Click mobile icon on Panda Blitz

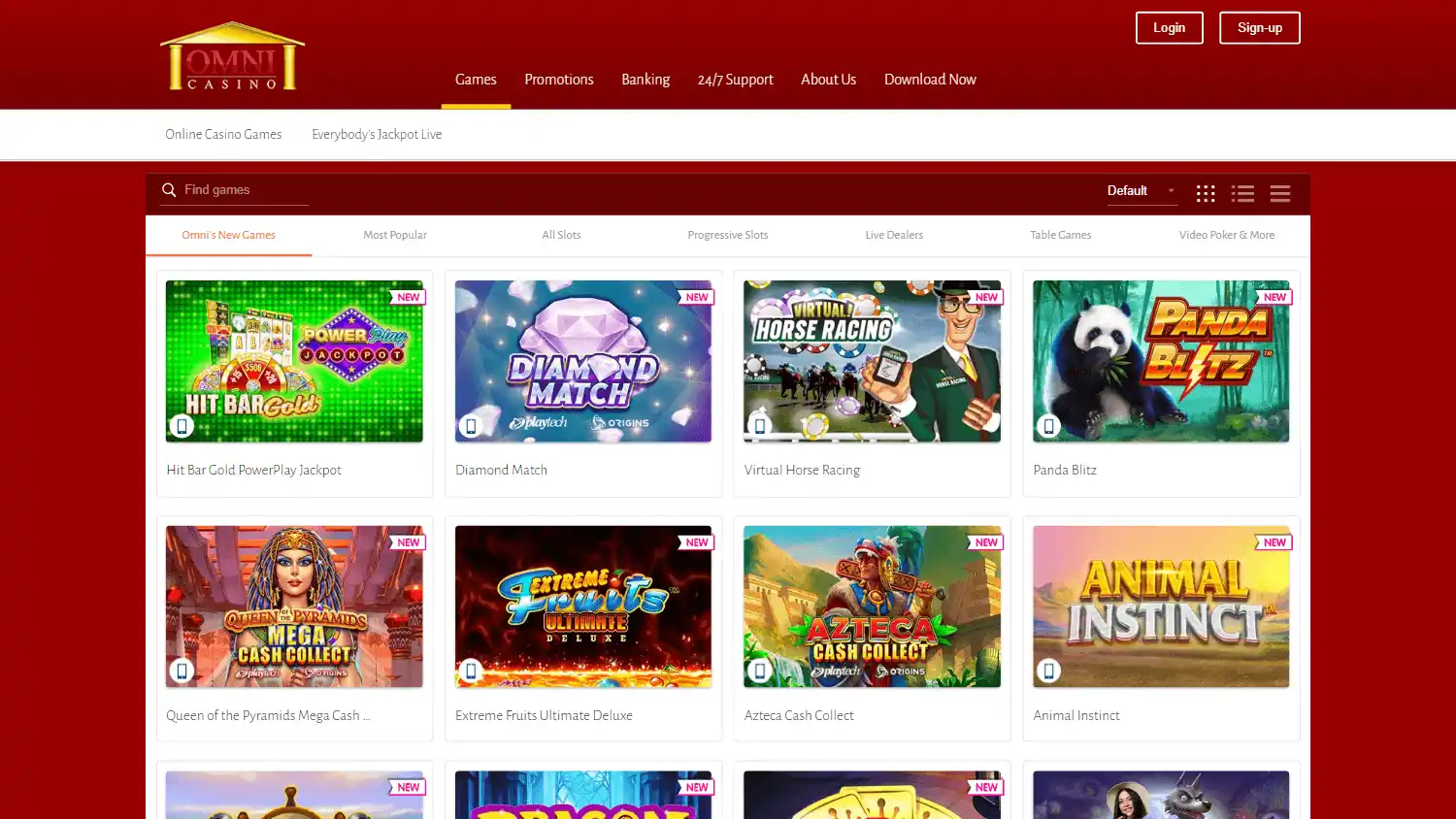pyautogui.click(x=1048, y=426)
